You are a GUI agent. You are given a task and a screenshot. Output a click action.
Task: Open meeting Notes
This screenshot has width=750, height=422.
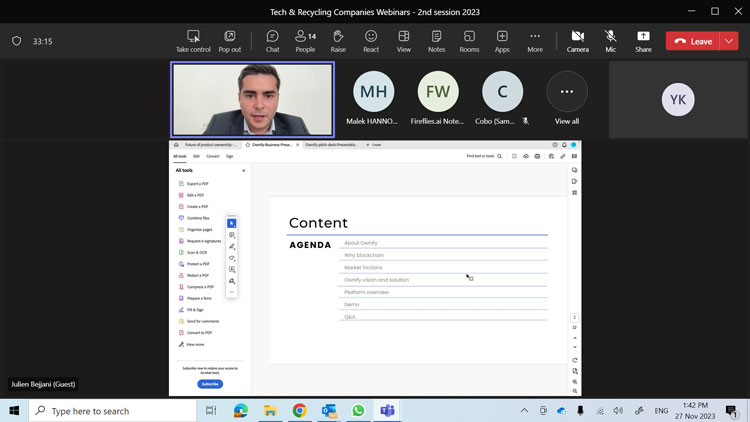pos(436,40)
